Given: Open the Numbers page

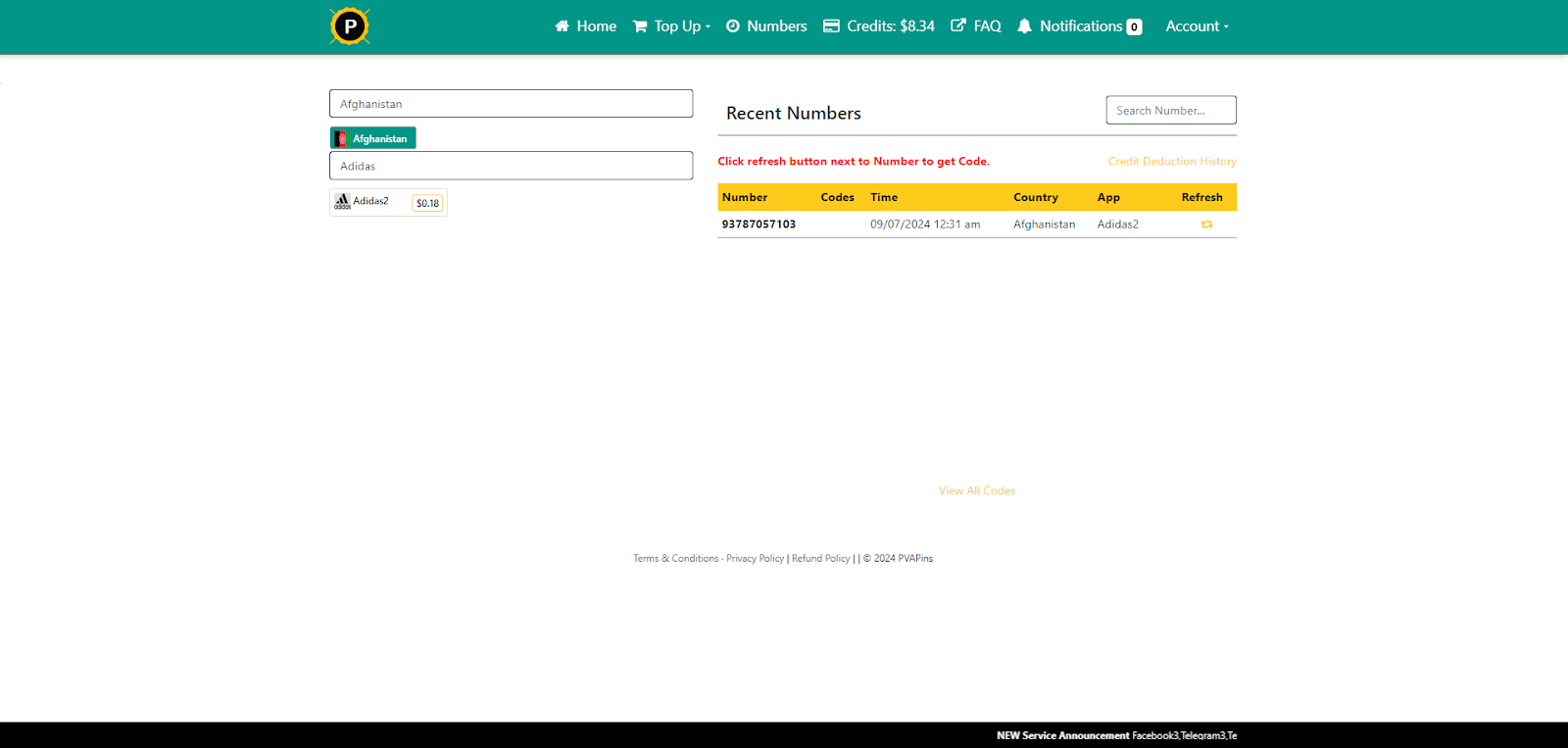Looking at the screenshot, I should click(x=766, y=26).
